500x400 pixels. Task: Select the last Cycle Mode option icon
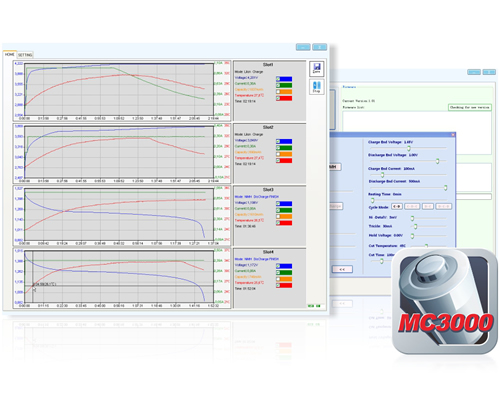[x=444, y=207]
